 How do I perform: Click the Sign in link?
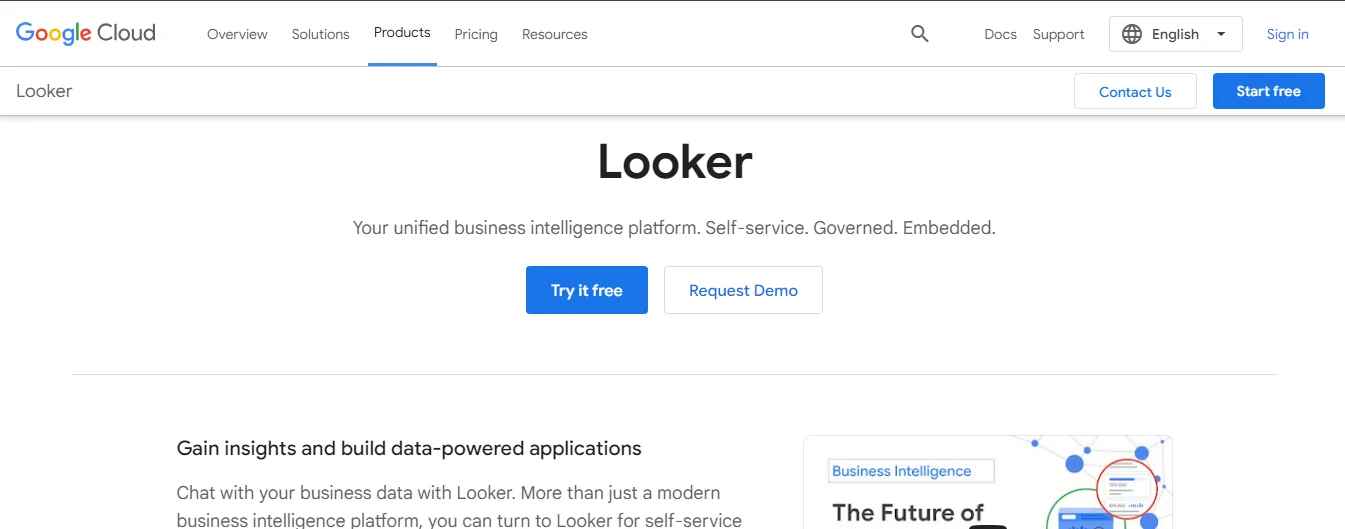click(1287, 34)
